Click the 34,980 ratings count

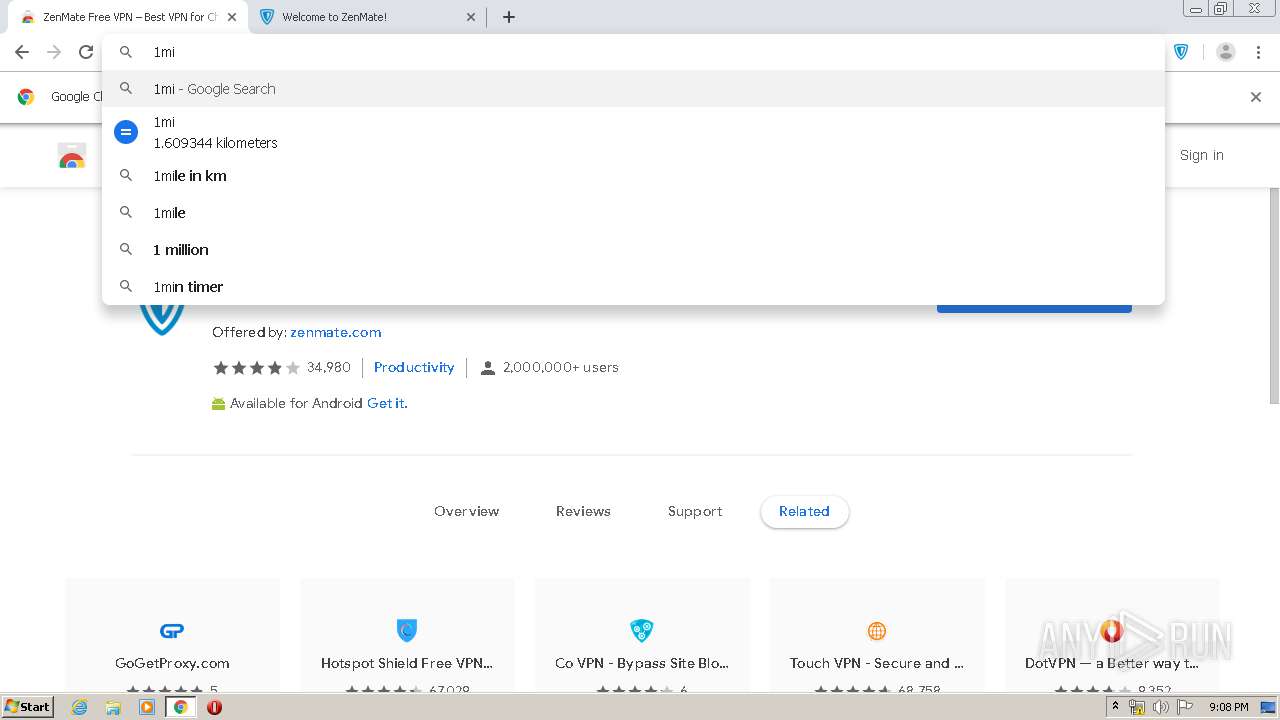coord(328,367)
